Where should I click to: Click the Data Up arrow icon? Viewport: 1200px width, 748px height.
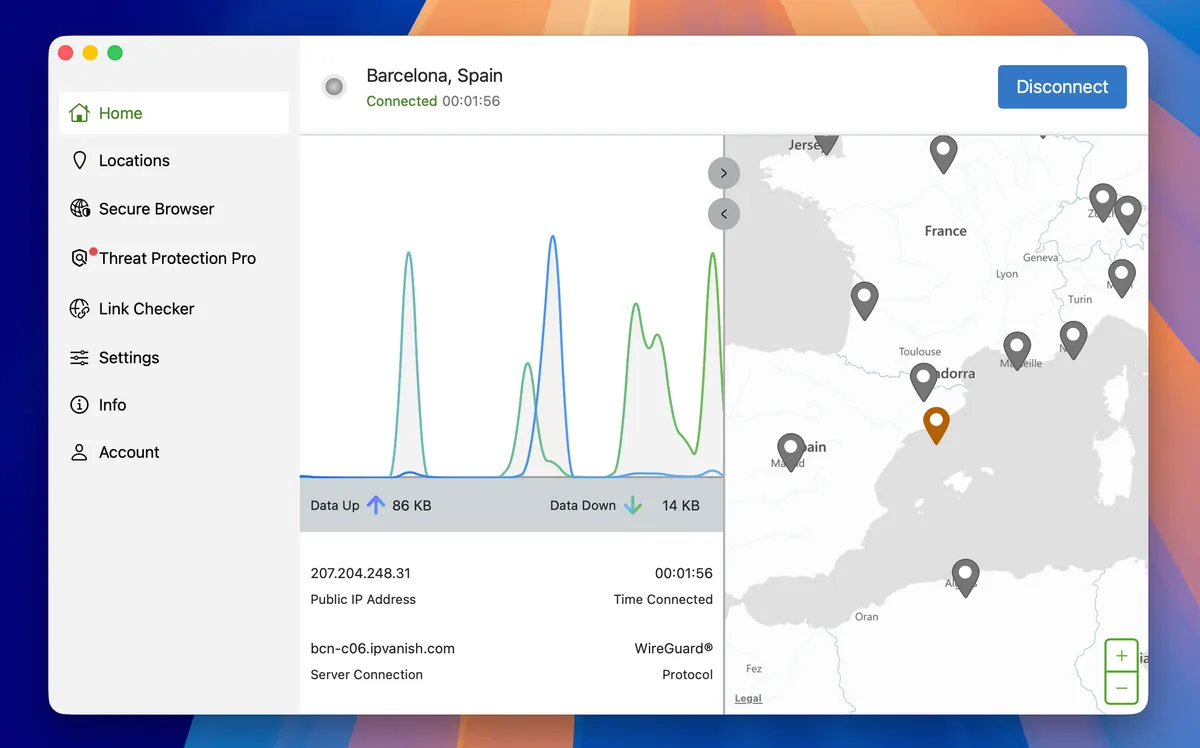(375, 505)
